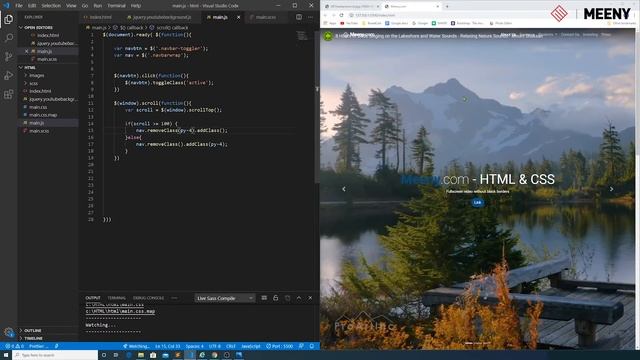
Task: Go to previous carousel slide in browser
Action: pos(344,189)
